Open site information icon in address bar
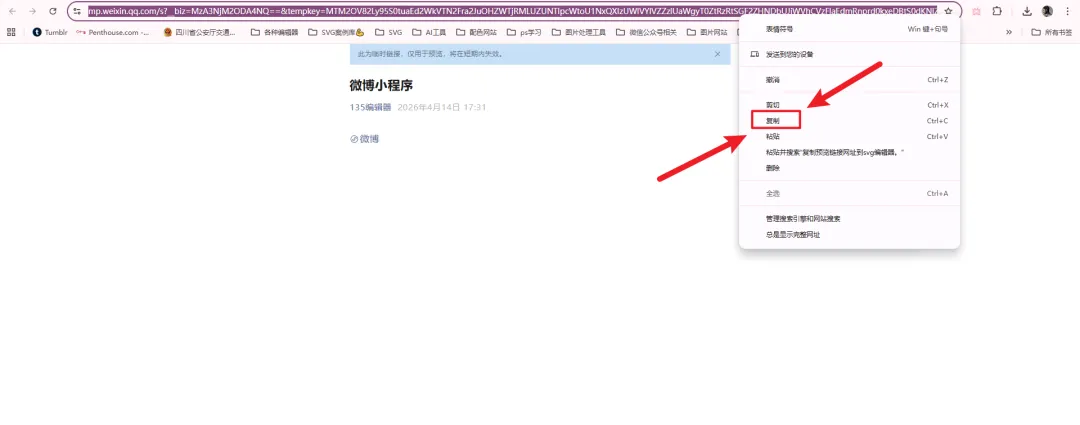The width and height of the screenshot is (1080, 425). [x=78, y=11]
